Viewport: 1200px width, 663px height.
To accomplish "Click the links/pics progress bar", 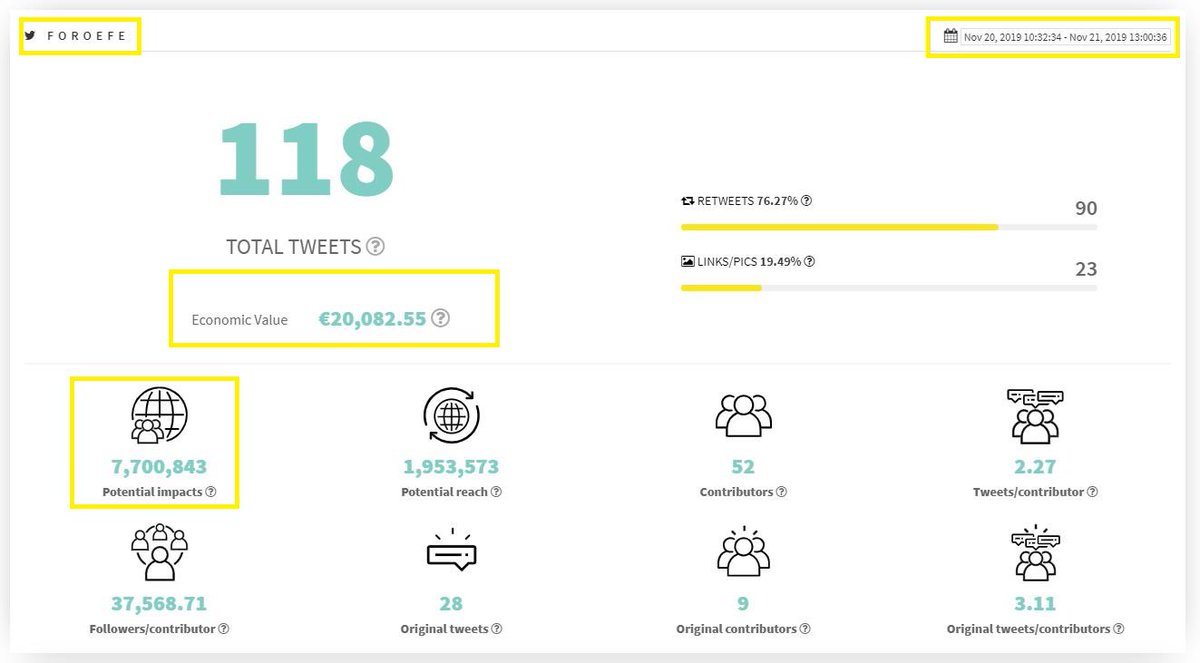I will pyautogui.click(x=889, y=288).
